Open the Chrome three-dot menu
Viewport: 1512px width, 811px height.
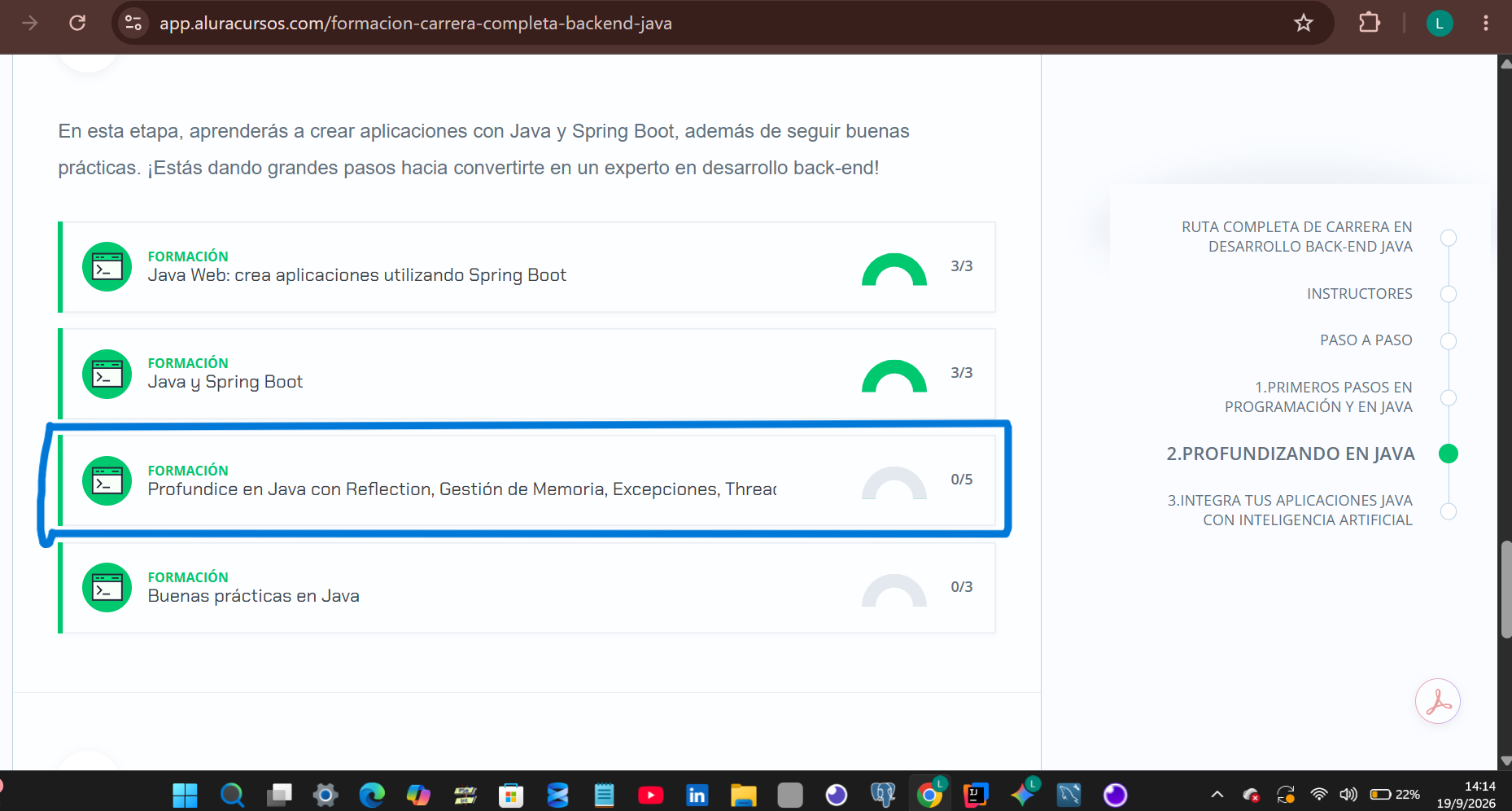click(x=1486, y=23)
